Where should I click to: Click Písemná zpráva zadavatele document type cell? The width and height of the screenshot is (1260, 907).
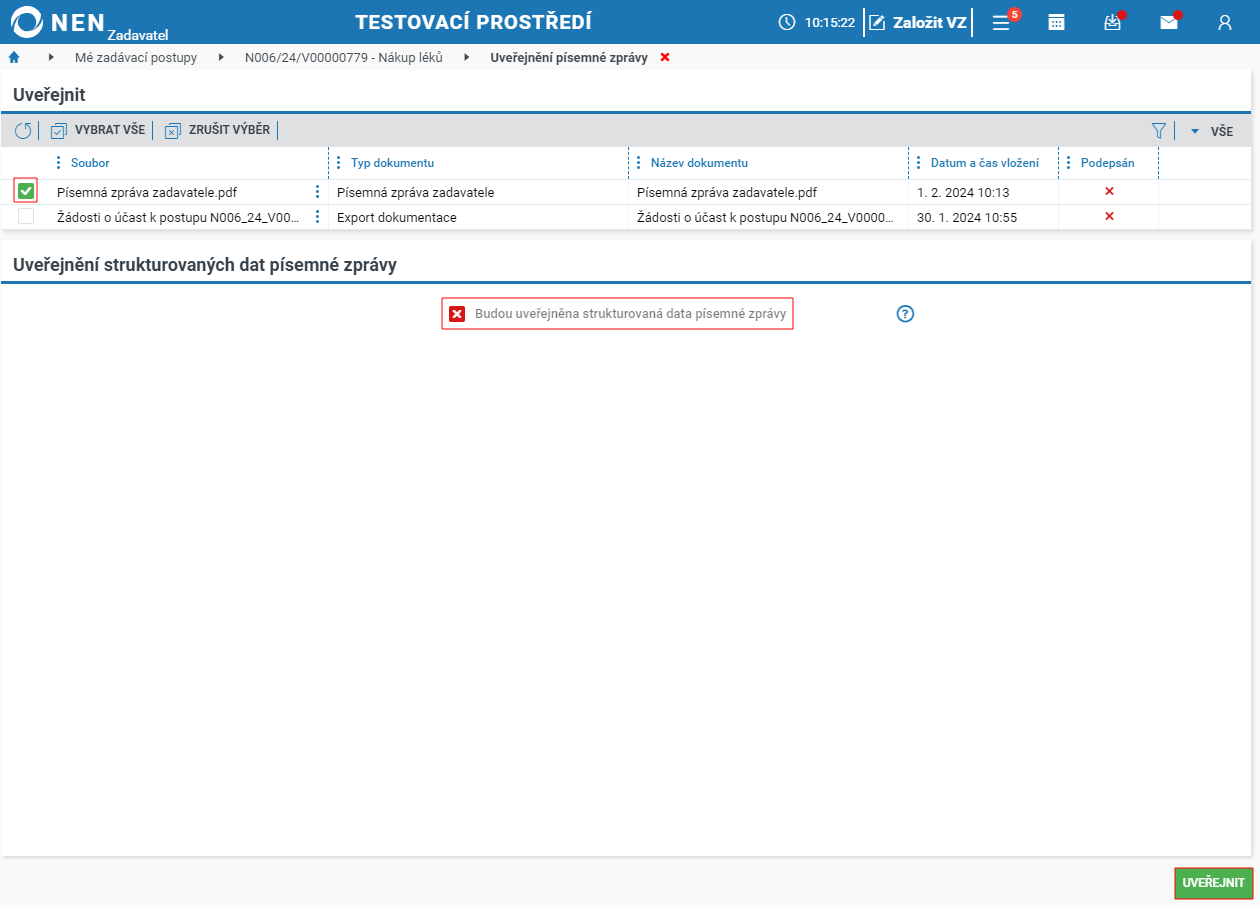(x=416, y=192)
